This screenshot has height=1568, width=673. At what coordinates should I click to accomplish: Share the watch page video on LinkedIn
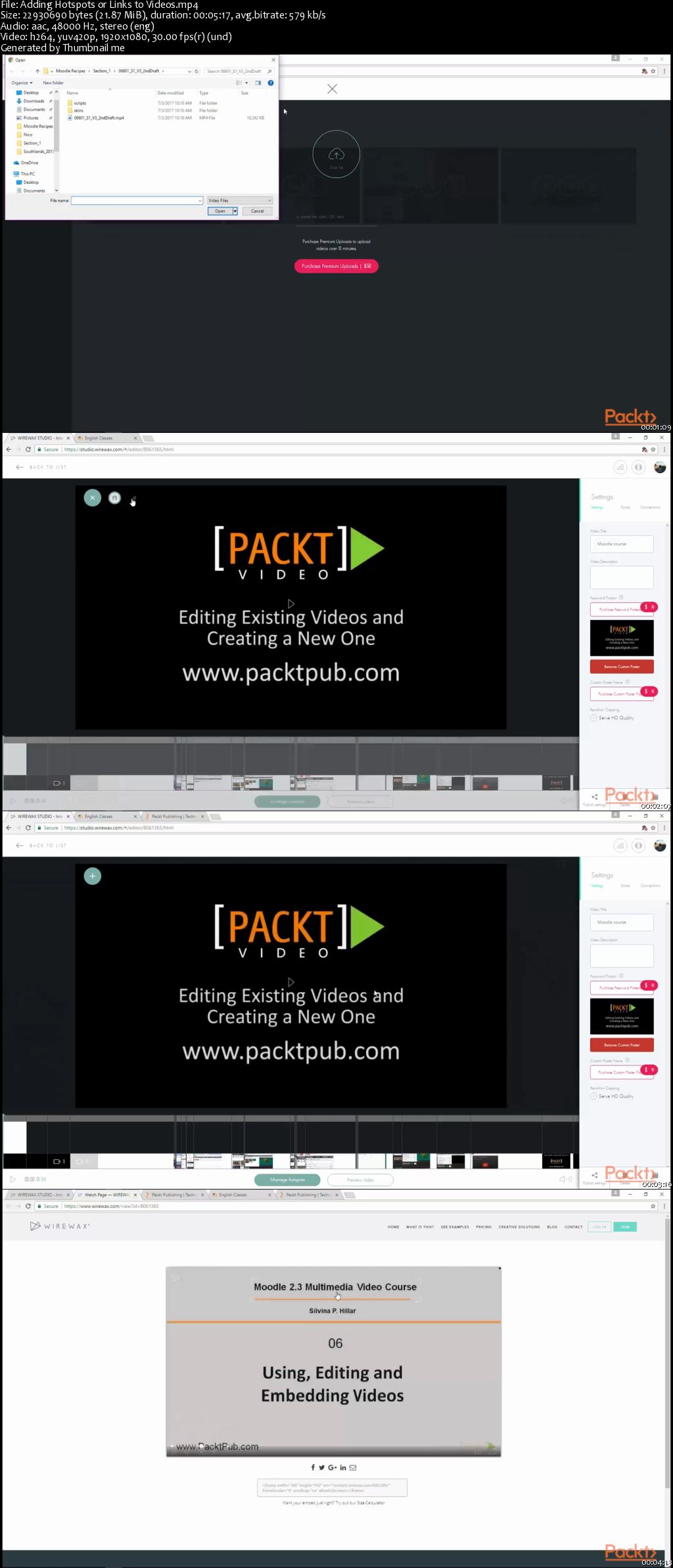(343, 1467)
